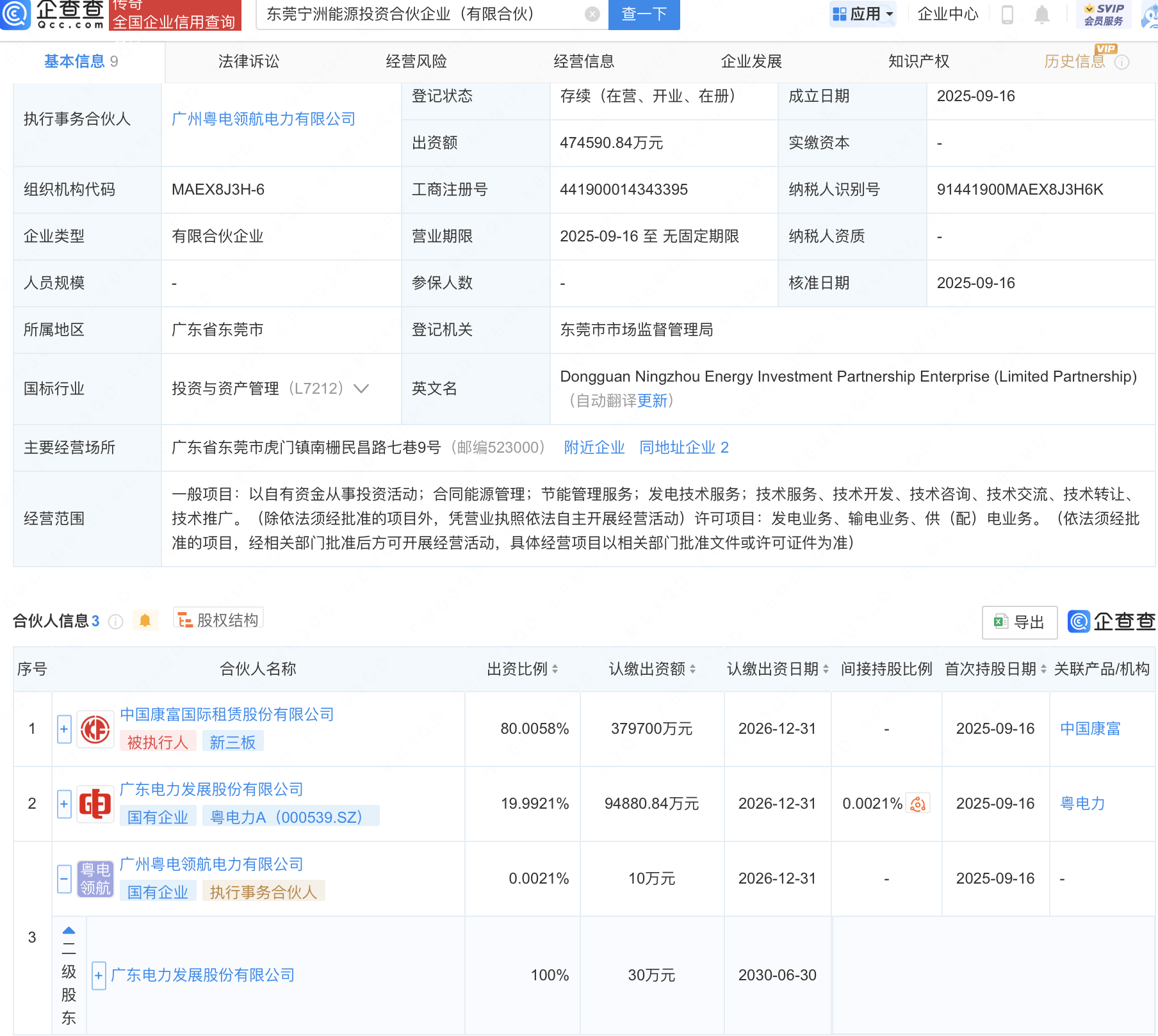The image size is (1158, 1036).
Task: Click the indirect shareholding chain icon near 0.0021%
Action: (918, 804)
